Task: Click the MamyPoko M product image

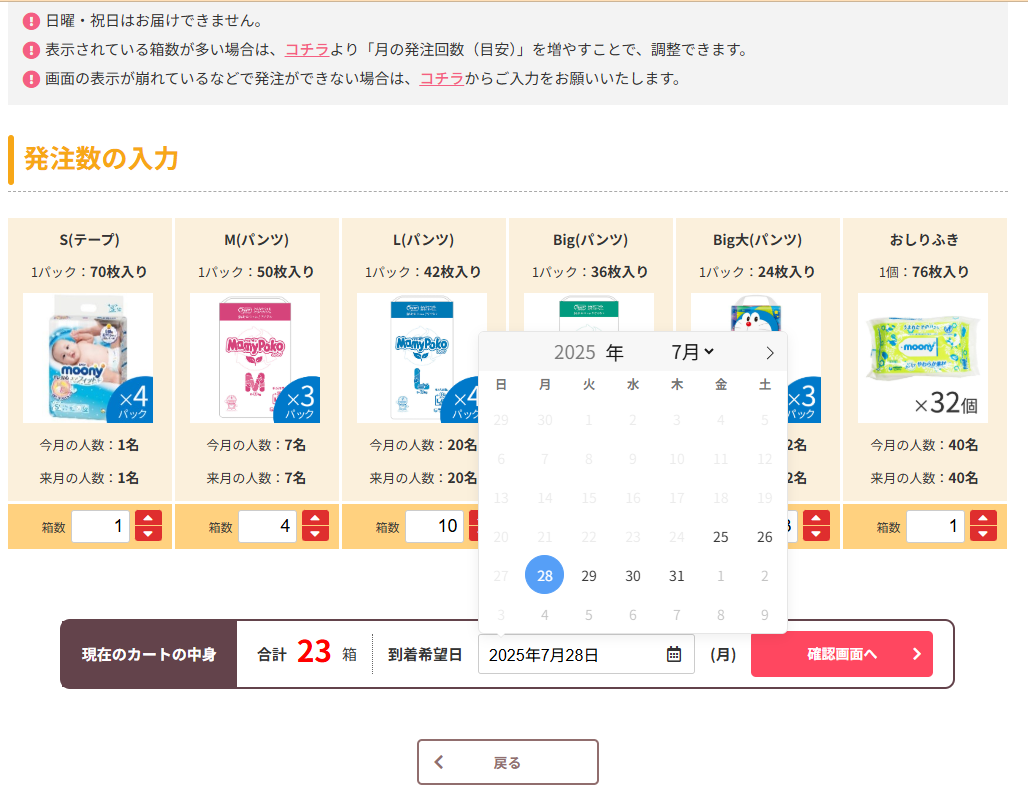Action: coord(255,358)
